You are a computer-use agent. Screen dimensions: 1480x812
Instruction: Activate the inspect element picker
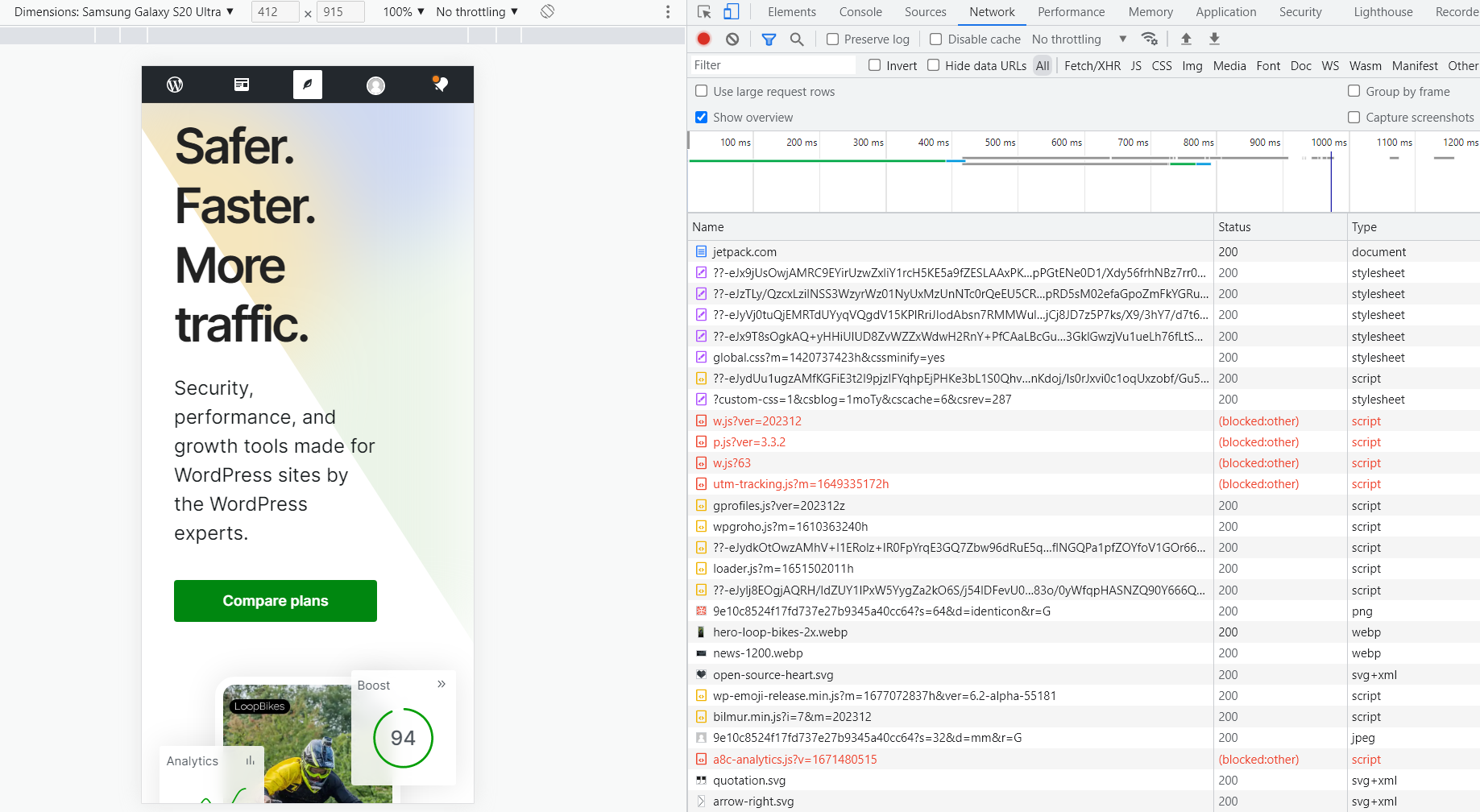704,11
